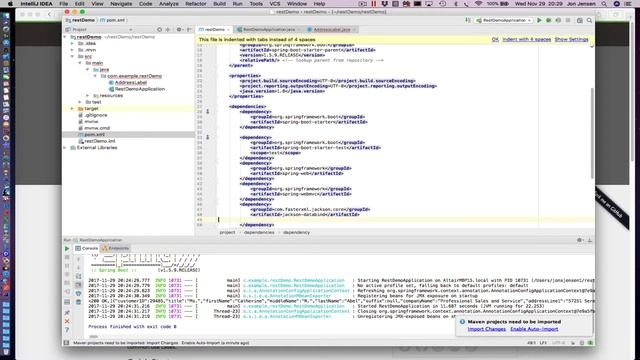640x360 pixels.
Task: Open Project Structure icon in top toolbar
Action: click(x=580, y=20)
